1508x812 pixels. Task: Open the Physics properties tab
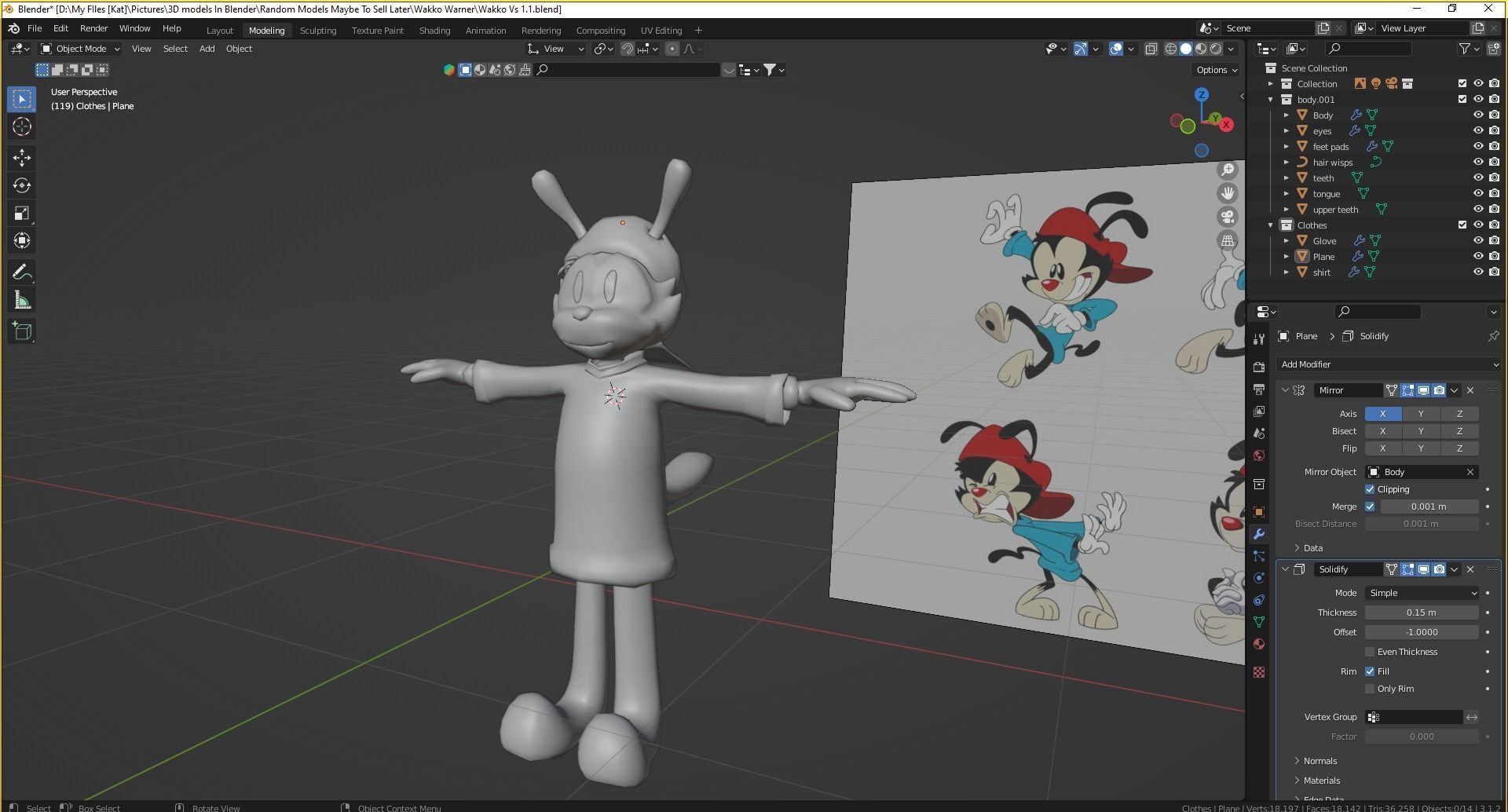tap(1259, 578)
